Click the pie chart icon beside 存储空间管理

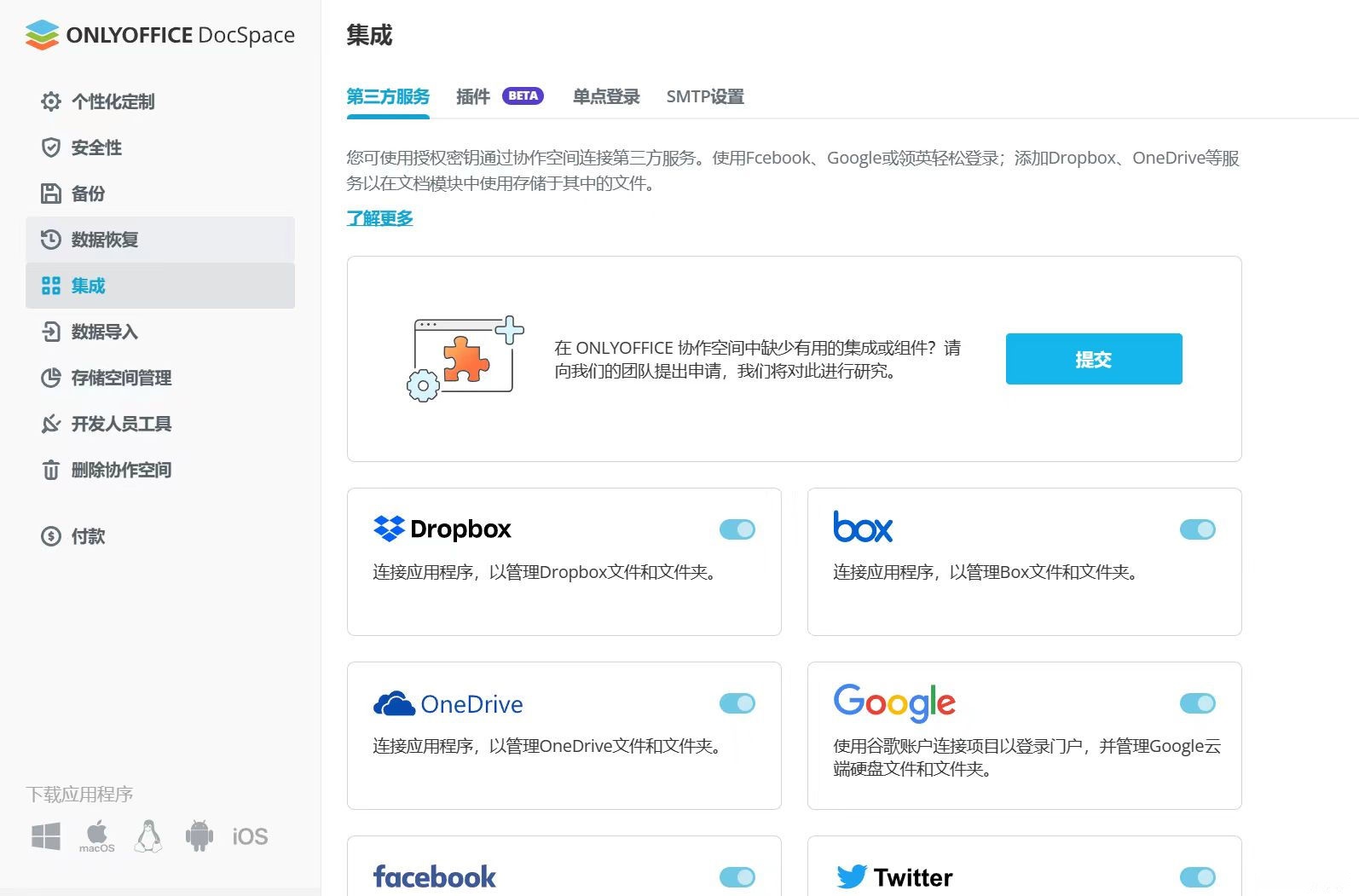click(x=51, y=378)
